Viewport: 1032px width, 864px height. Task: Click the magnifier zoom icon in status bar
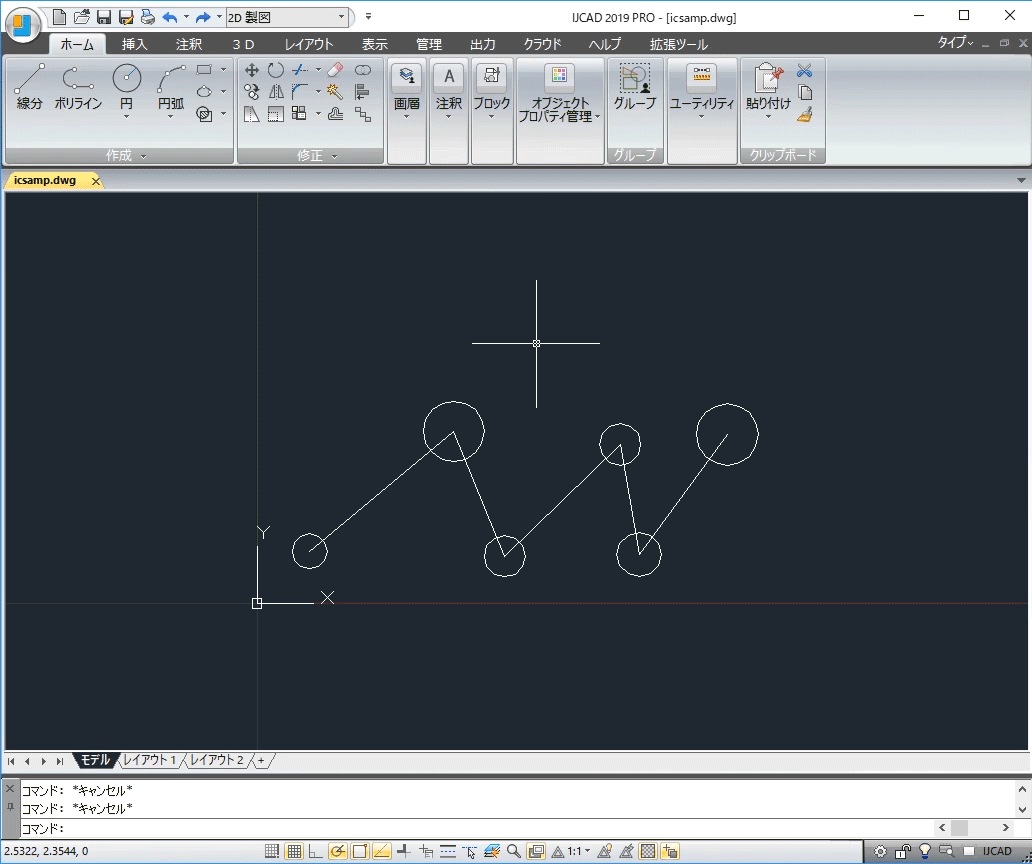click(514, 851)
